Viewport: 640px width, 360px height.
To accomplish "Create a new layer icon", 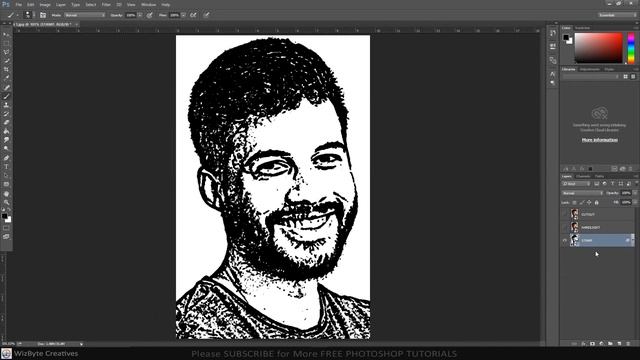I will coord(619,344).
